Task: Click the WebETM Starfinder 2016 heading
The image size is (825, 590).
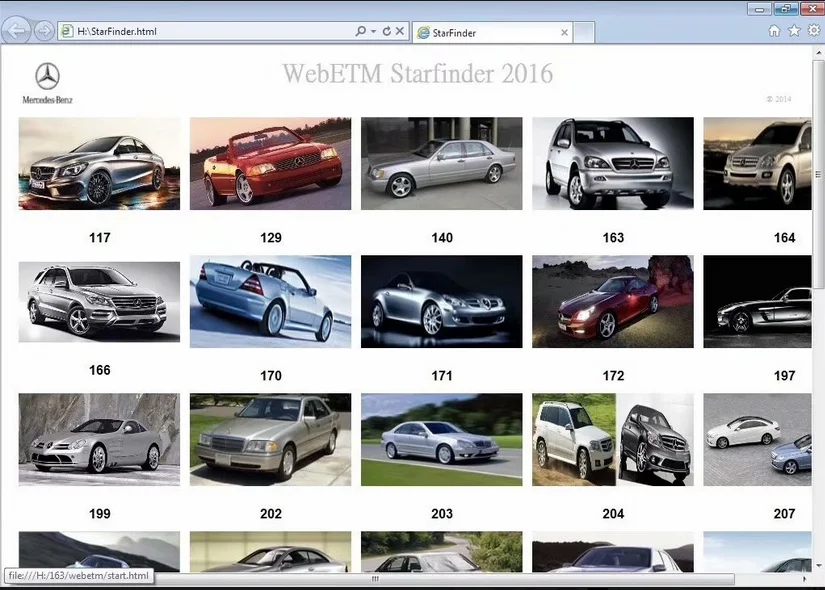Action: [x=418, y=73]
